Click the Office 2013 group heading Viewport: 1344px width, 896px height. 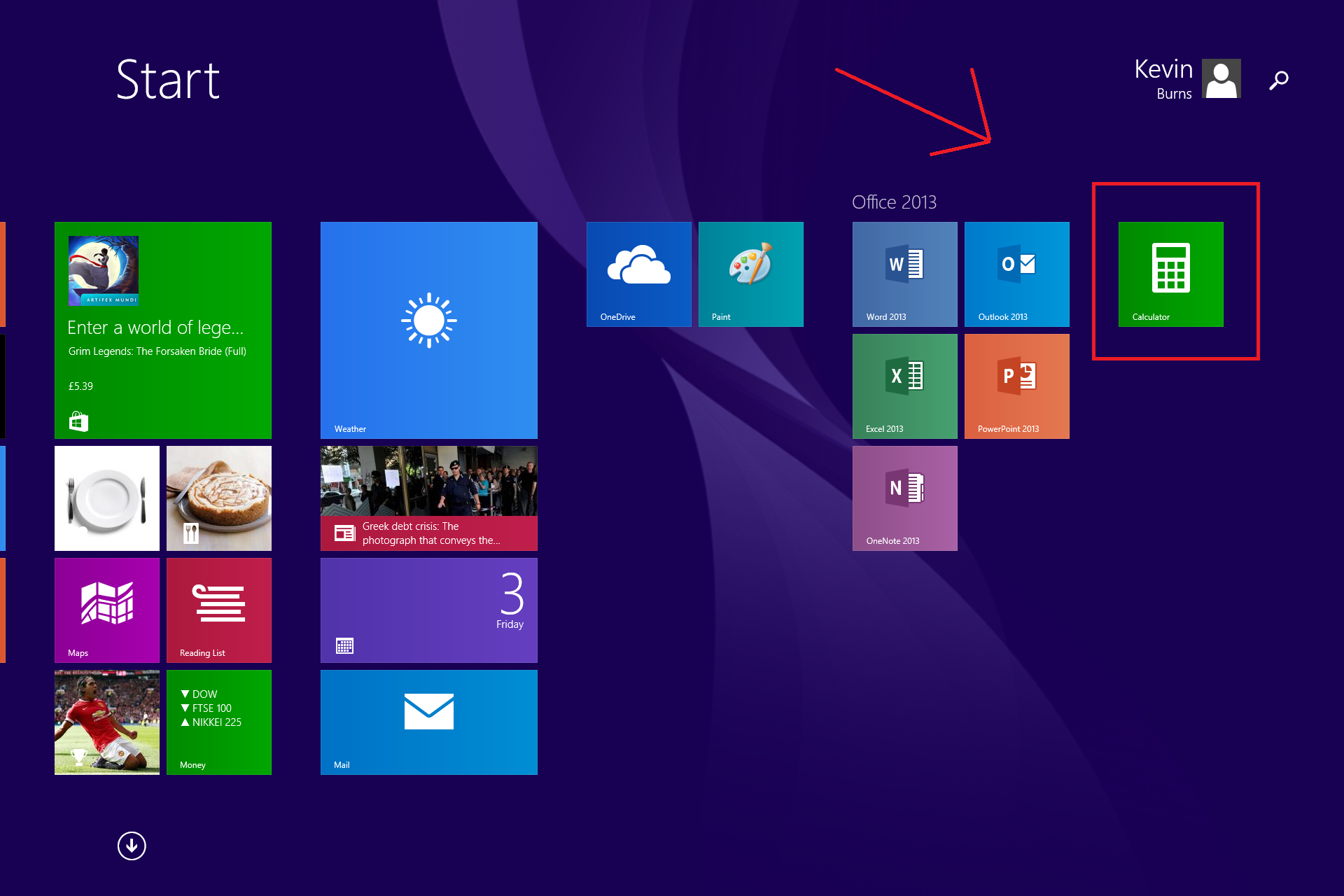(x=894, y=202)
